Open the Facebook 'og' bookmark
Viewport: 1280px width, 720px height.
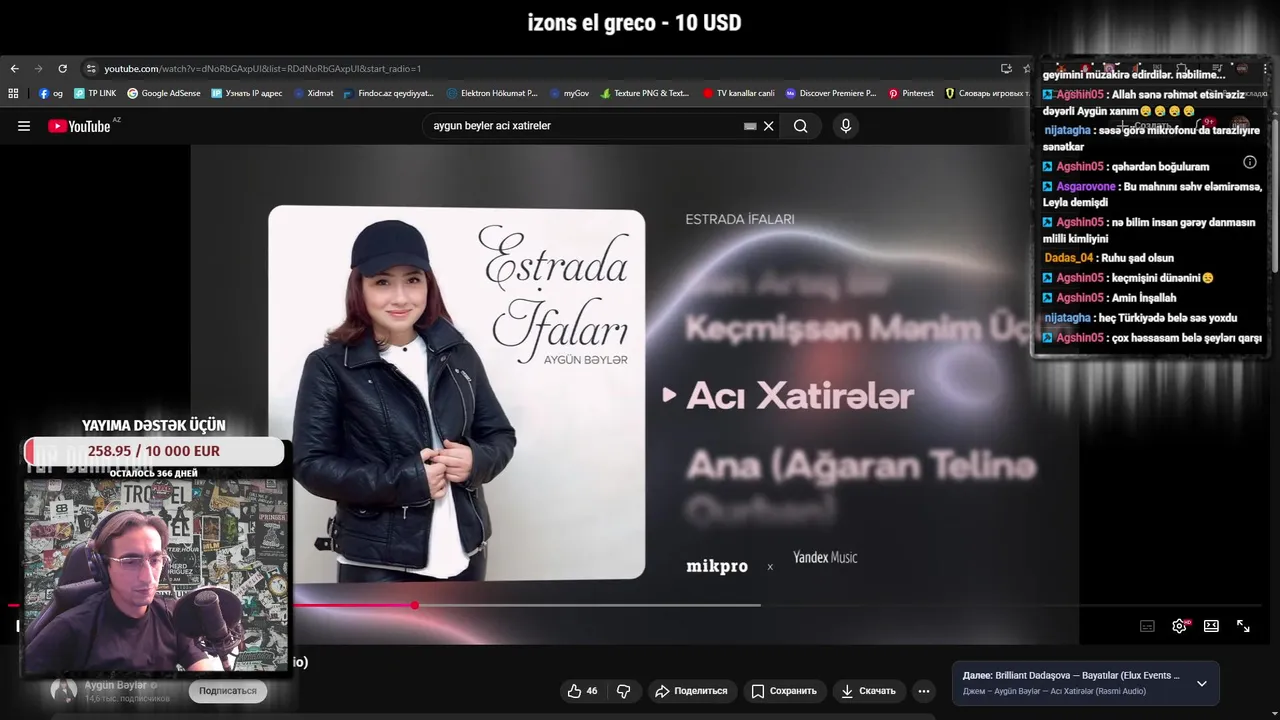51,93
